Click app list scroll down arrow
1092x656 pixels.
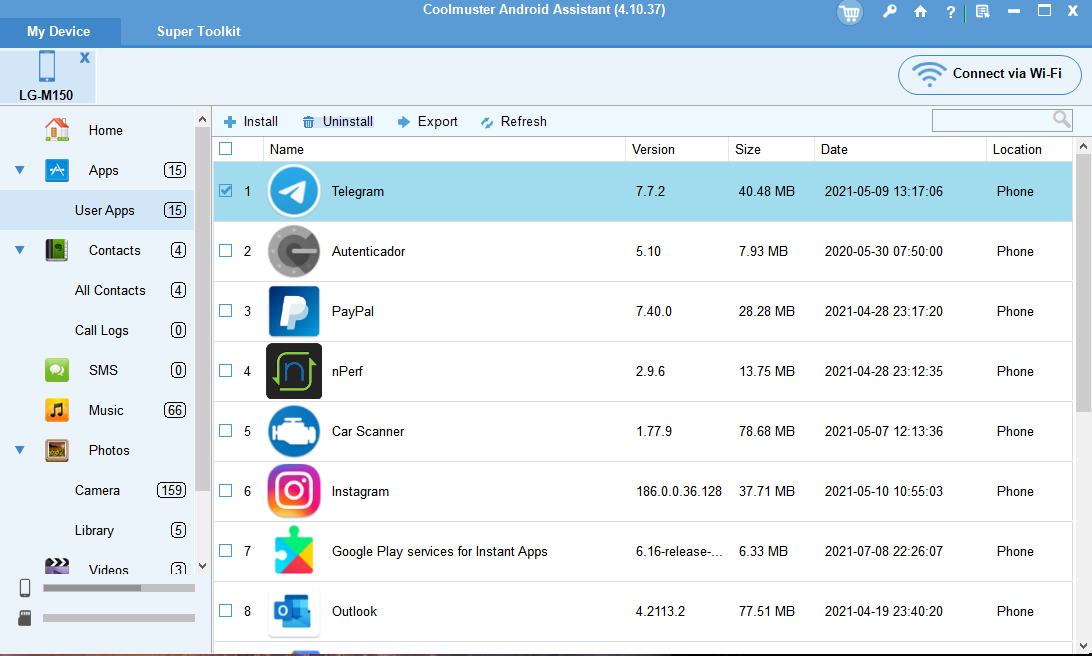pyautogui.click(x=1083, y=646)
